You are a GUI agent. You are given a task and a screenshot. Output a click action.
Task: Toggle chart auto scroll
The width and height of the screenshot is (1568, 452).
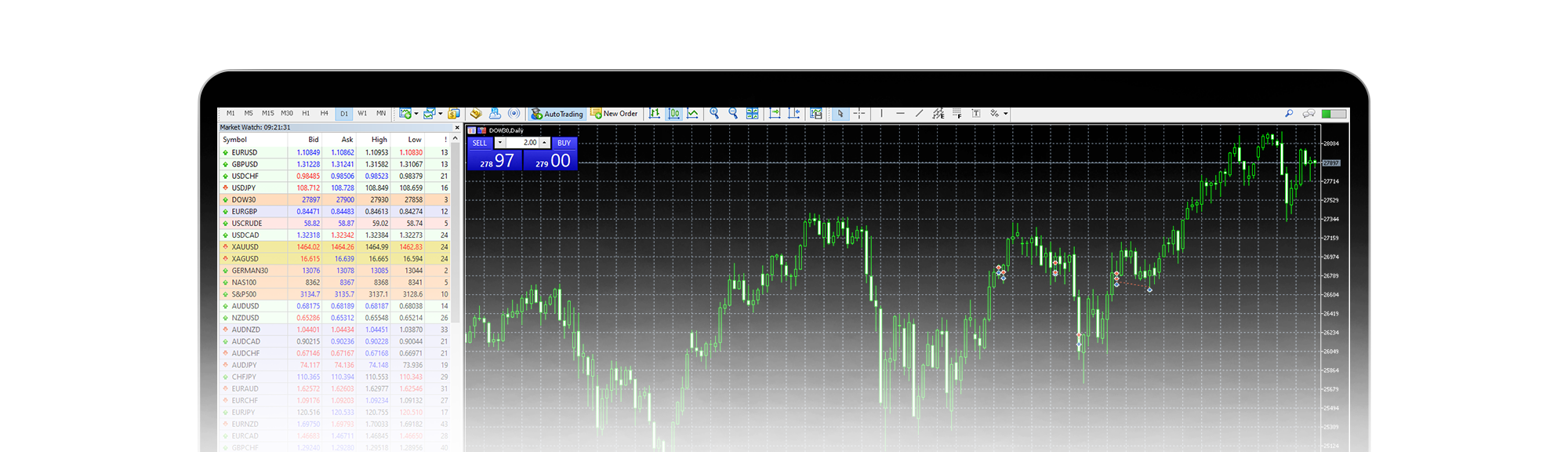coord(775,114)
